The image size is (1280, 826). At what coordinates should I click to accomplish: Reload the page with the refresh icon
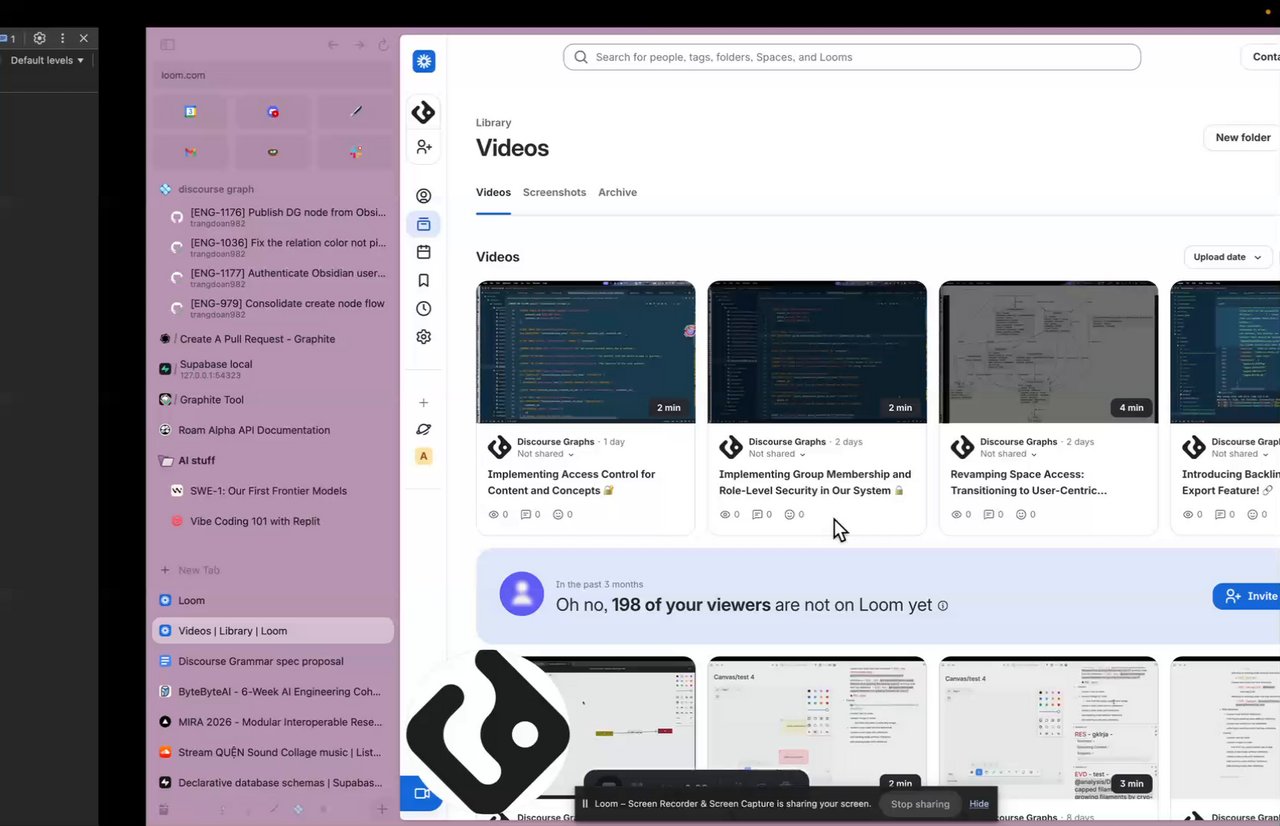383,45
